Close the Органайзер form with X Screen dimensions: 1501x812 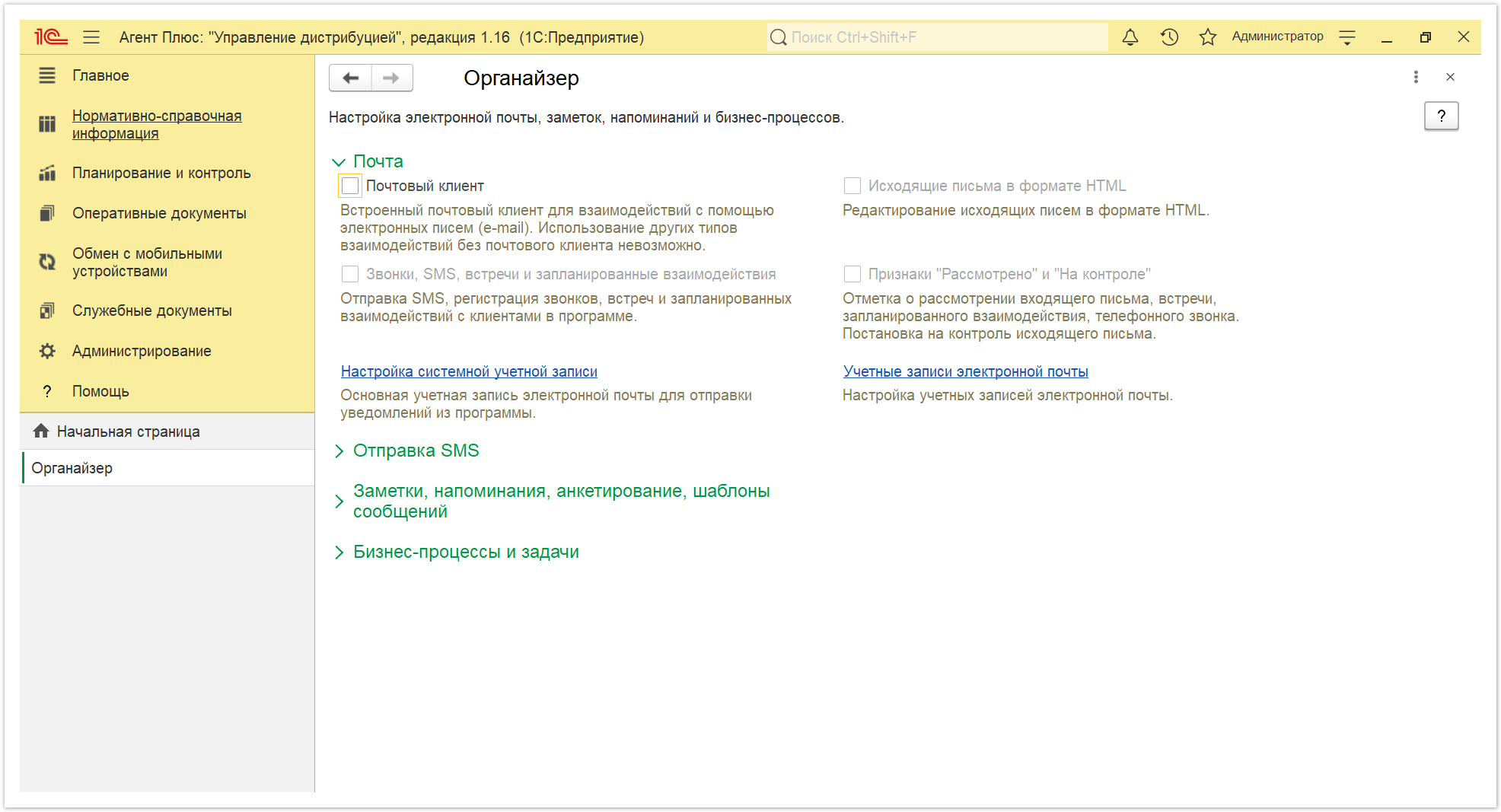tap(1450, 77)
